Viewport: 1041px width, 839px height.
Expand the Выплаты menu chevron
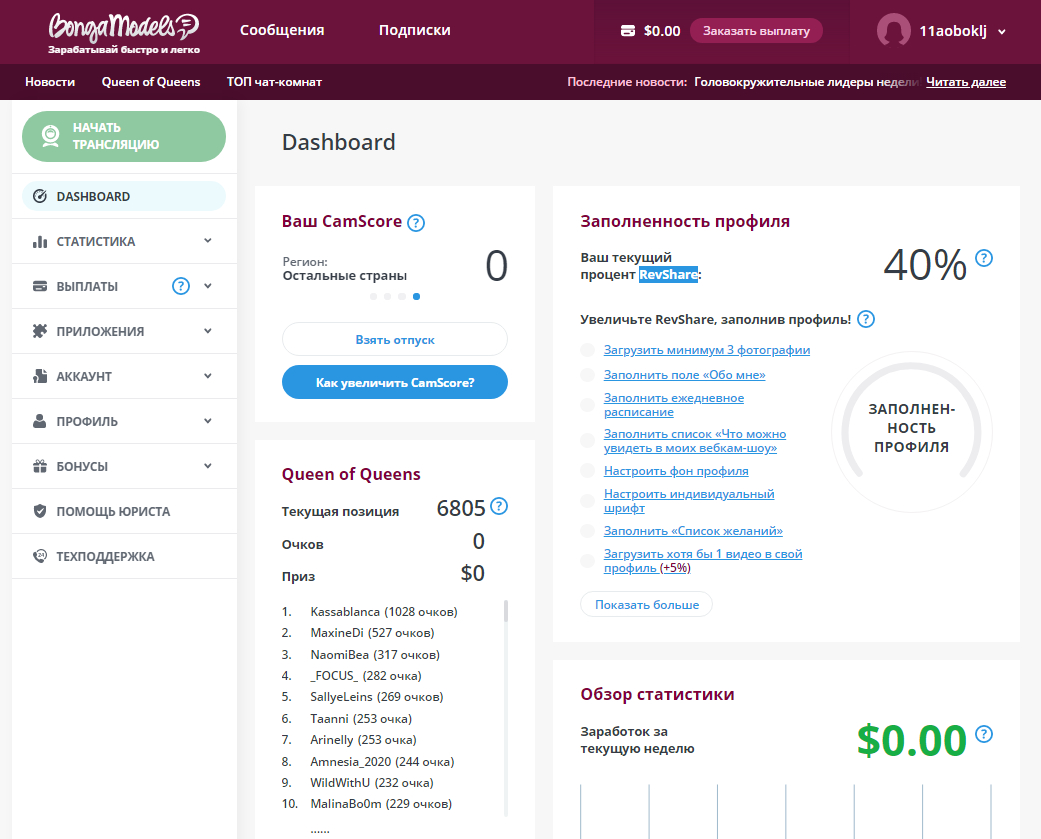(x=208, y=286)
